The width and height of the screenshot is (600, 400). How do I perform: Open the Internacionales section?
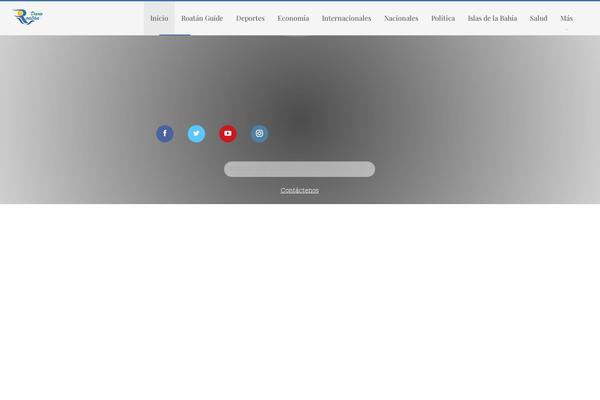tap(346, 18)
